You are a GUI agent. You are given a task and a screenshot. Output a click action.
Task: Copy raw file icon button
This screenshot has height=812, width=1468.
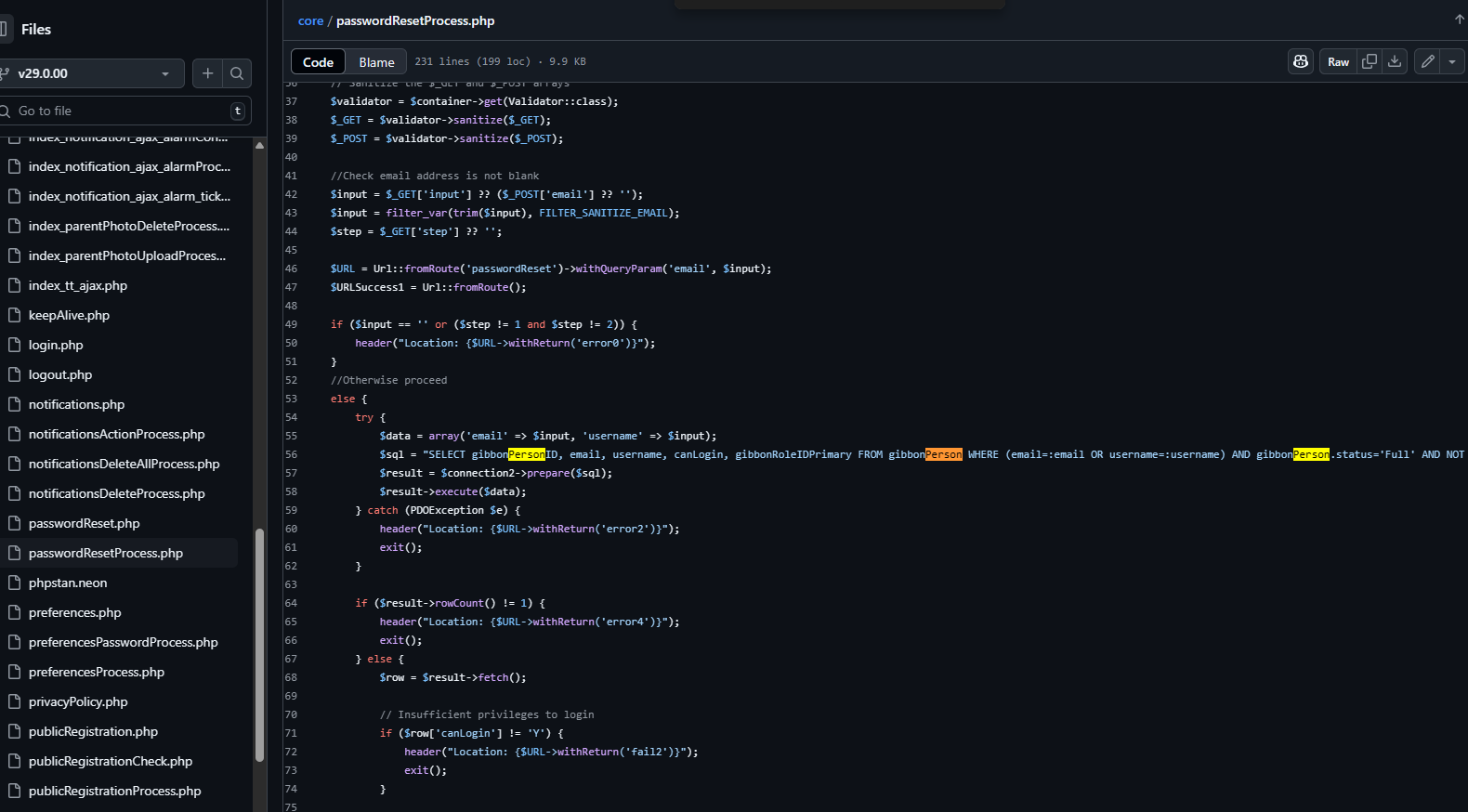1369,61
